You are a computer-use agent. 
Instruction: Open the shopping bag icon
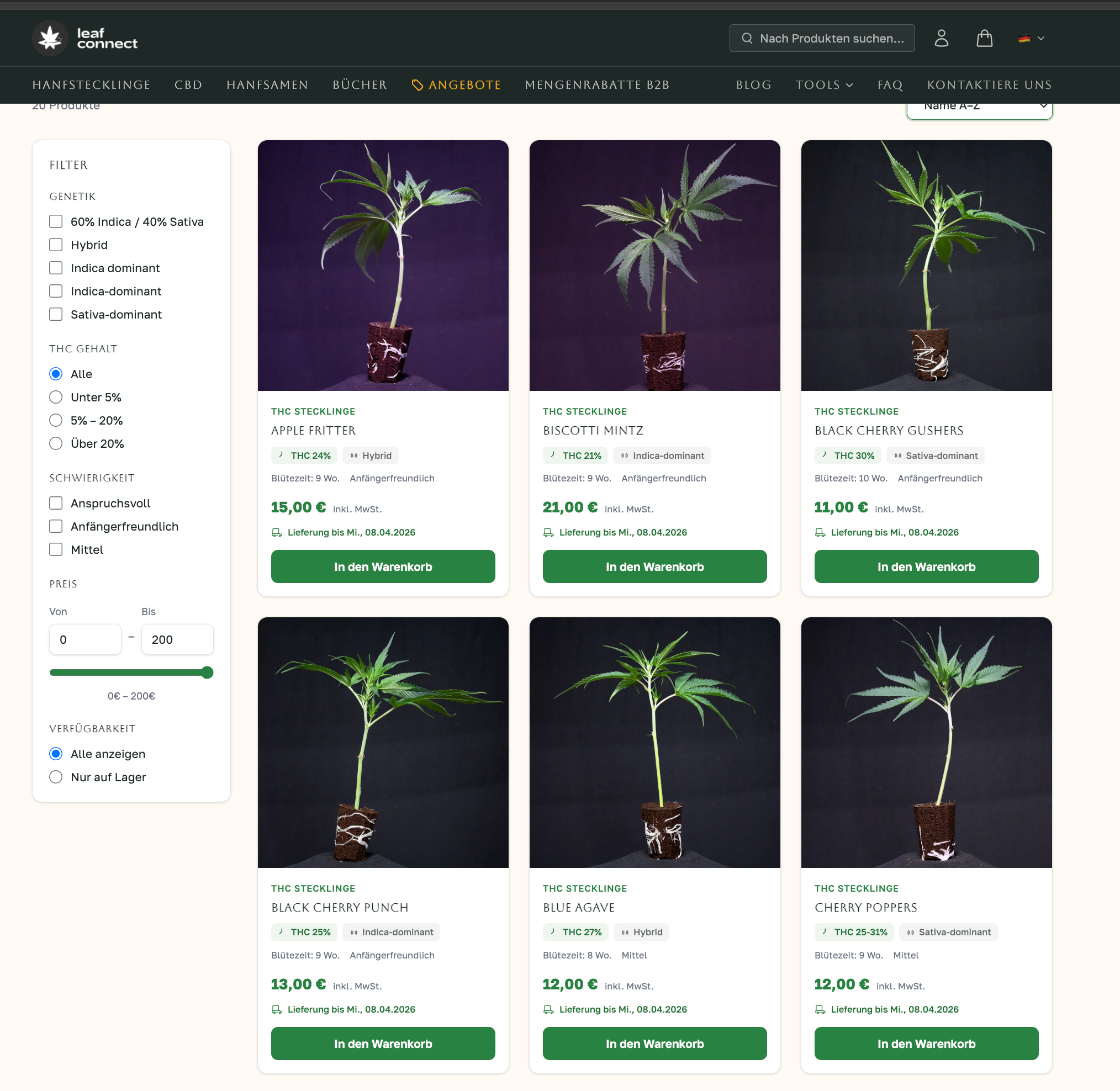[984, 38]
